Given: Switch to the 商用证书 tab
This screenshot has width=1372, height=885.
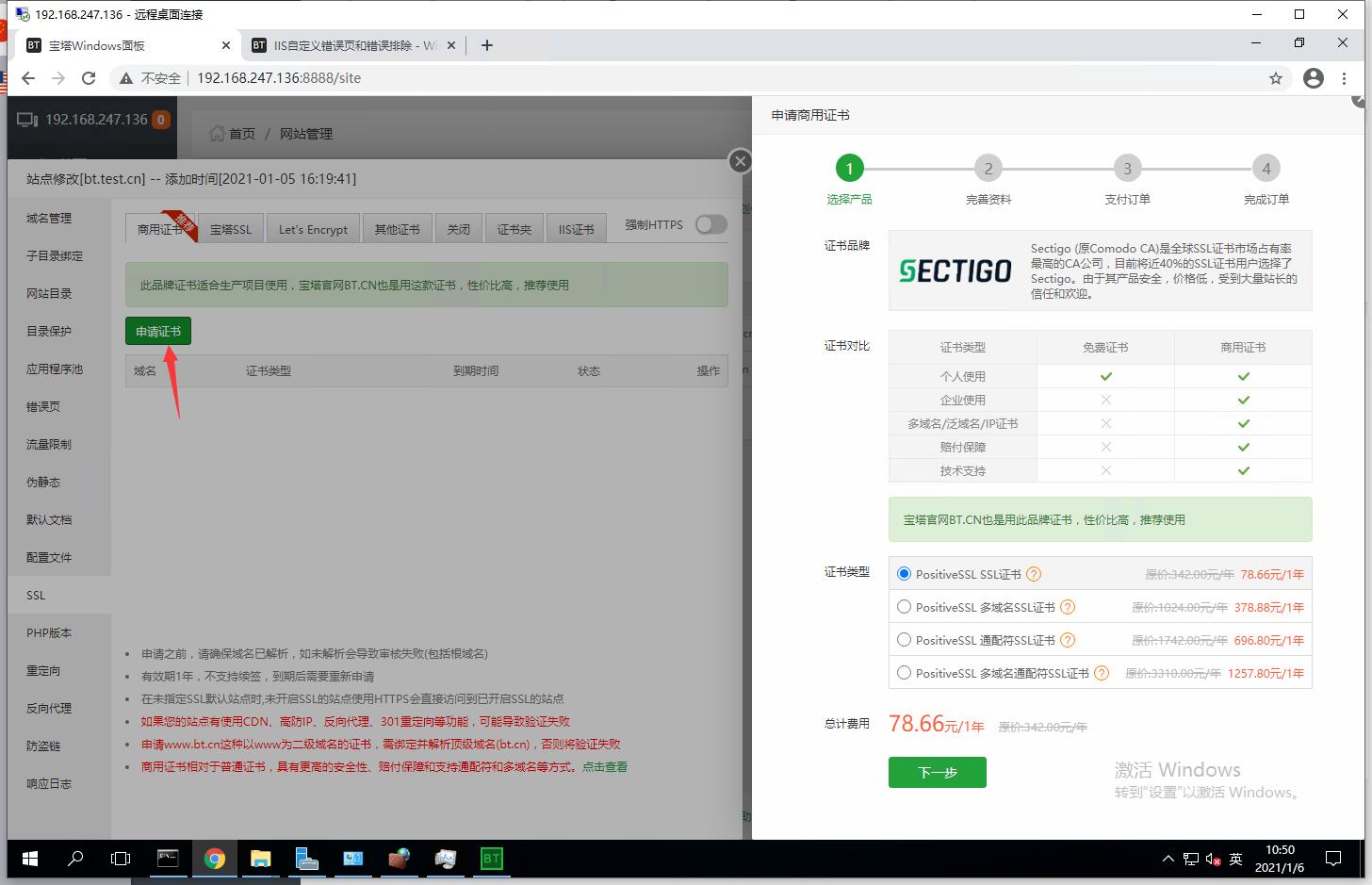Looking at the screenshot, I should 159,229.
